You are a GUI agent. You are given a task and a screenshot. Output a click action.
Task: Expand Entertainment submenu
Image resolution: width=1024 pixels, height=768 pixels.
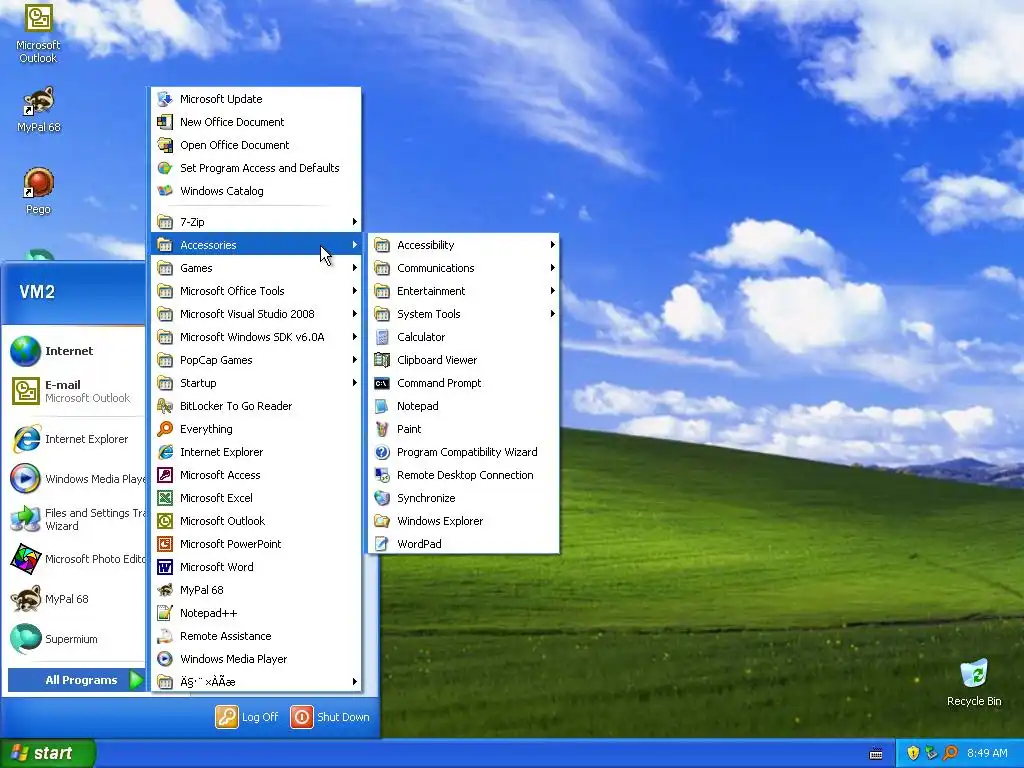pyautogui.click(x=464, y=291)
